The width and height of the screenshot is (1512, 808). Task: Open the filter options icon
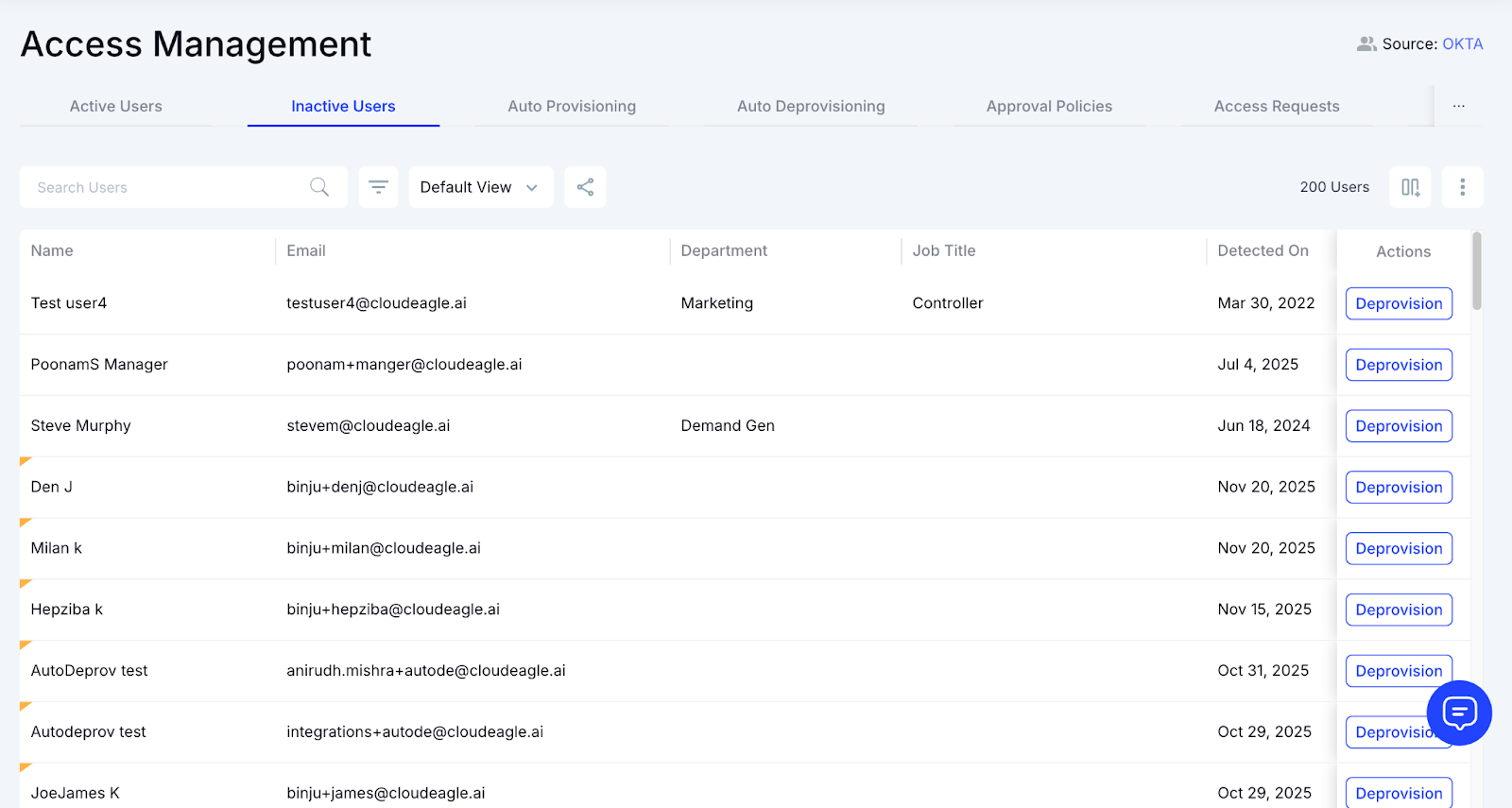pyautogui.click(x=378, y=187)
